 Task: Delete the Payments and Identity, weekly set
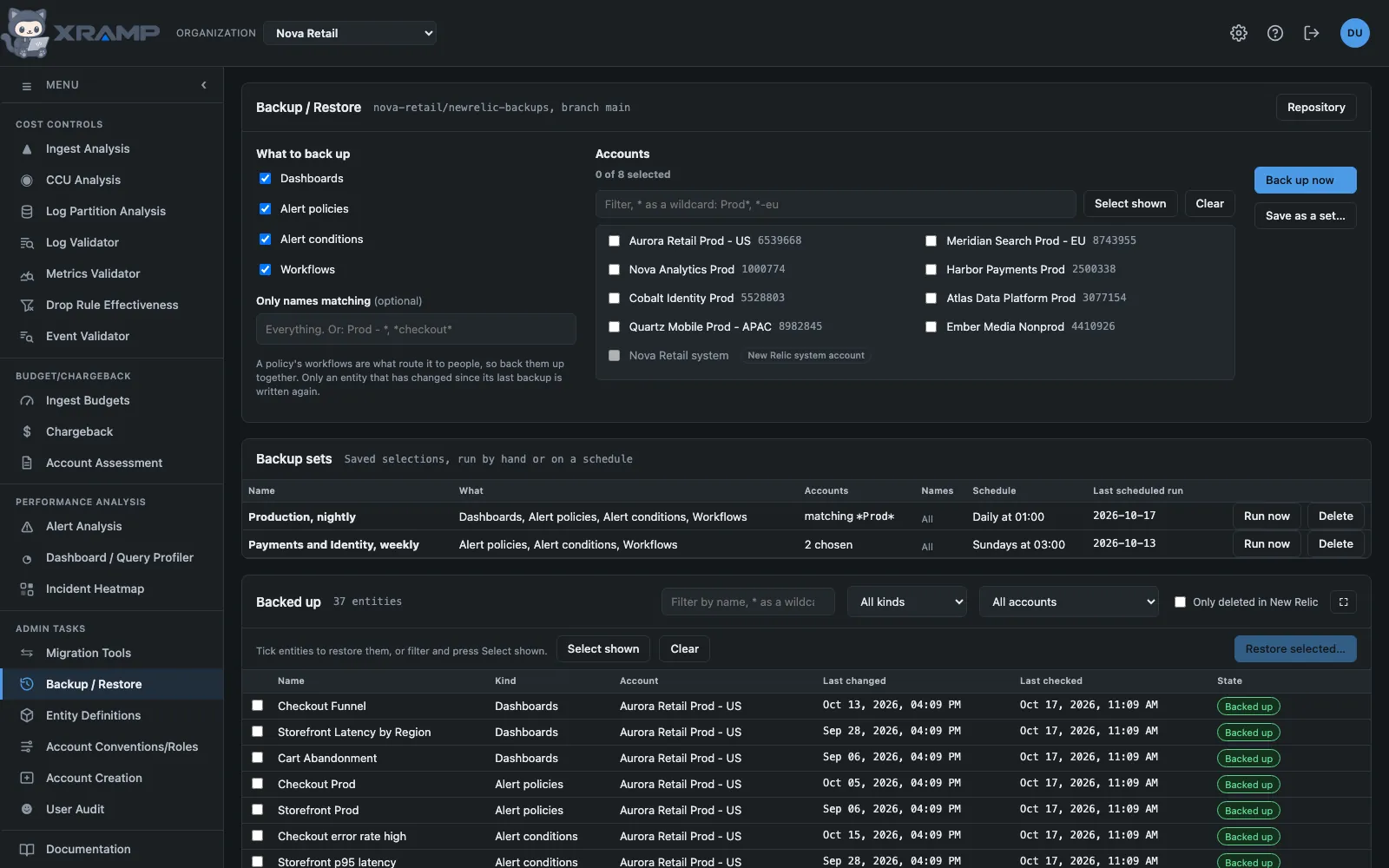(1335, 544)
